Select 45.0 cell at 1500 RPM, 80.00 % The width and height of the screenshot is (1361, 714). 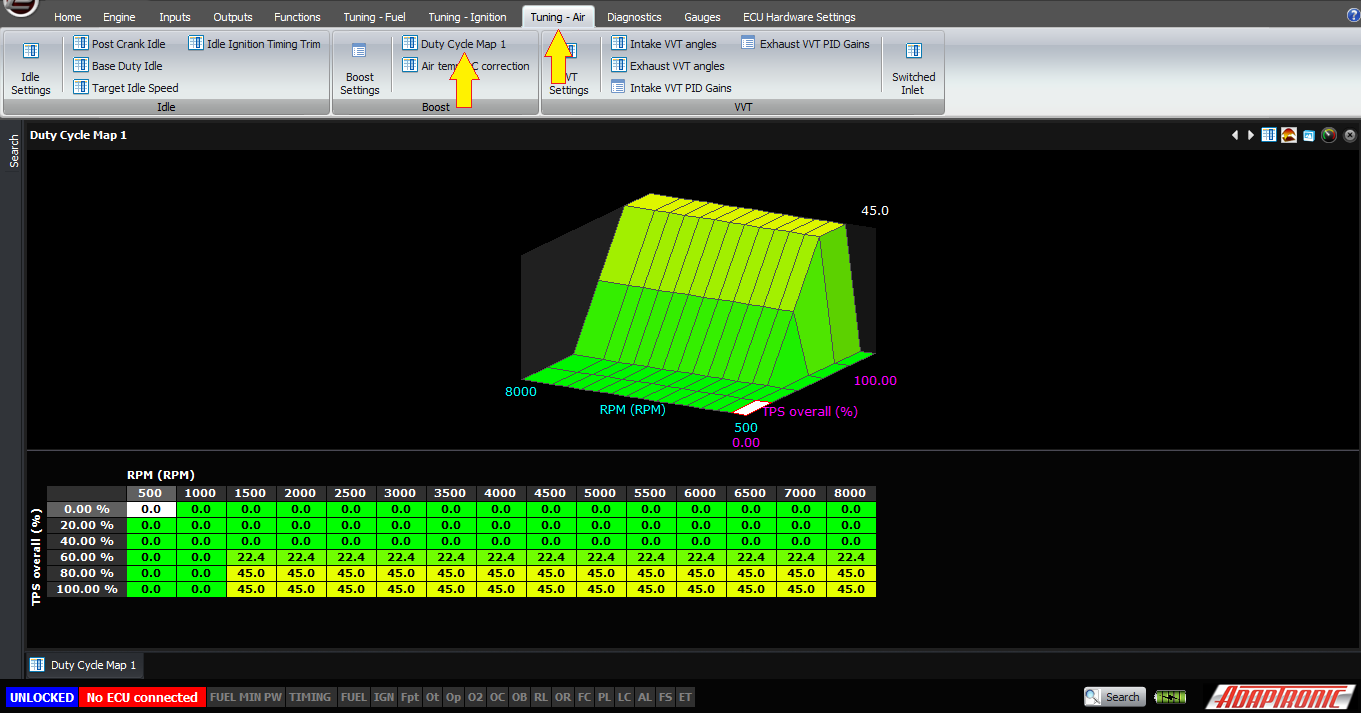tap(251, 573)
